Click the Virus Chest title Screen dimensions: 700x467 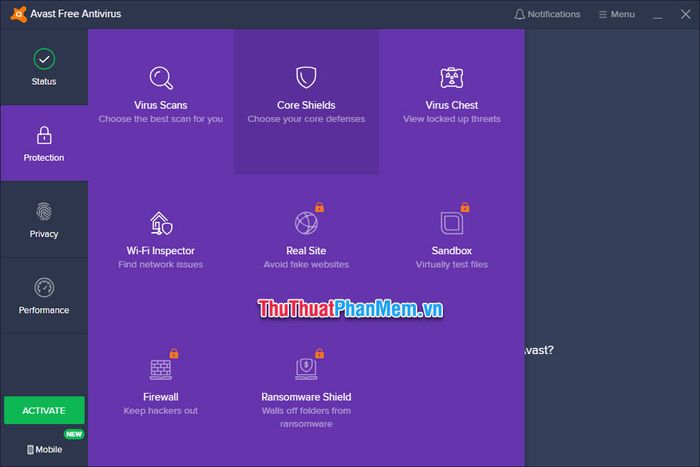click(452, 105)
